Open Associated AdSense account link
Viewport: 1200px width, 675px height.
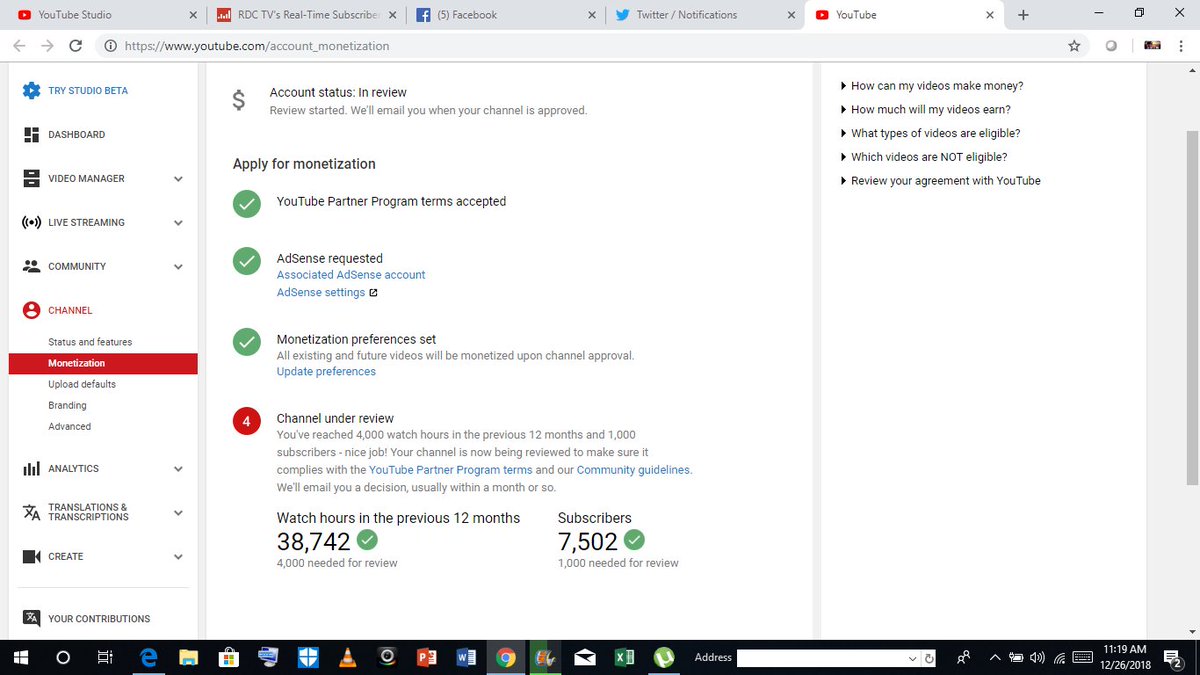tap(351, 274)
